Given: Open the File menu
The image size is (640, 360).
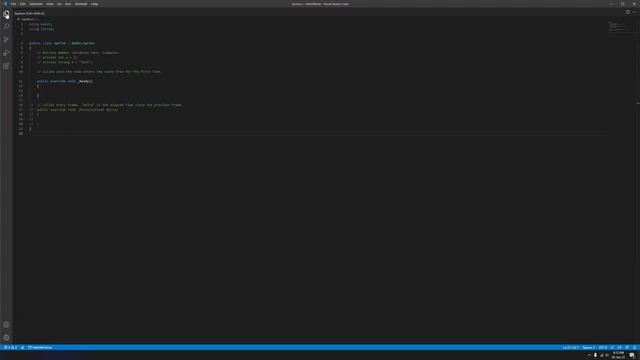Looking at the screenshot, I should (x=13, y=4).
